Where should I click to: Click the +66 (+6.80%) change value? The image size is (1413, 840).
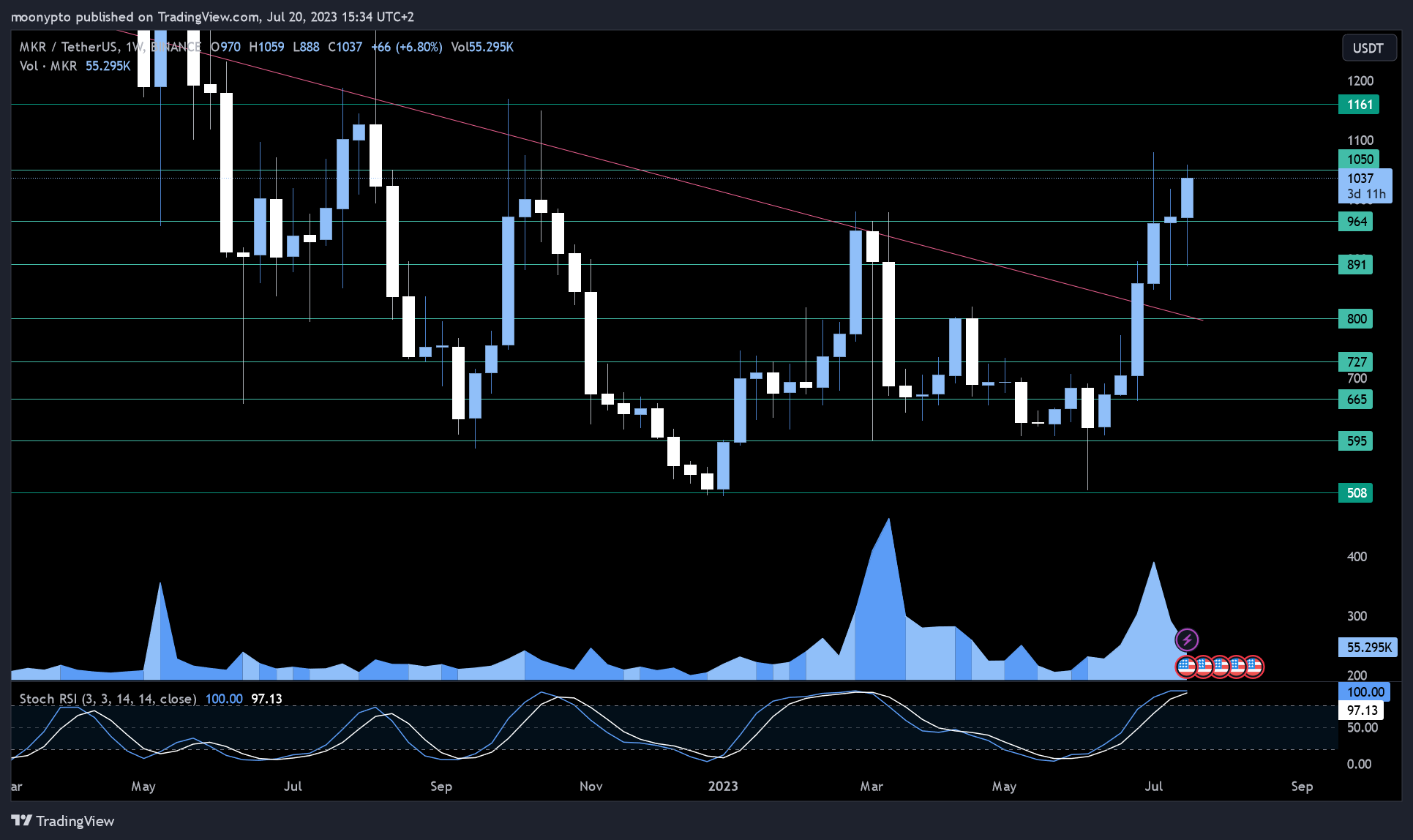point(406,47)
